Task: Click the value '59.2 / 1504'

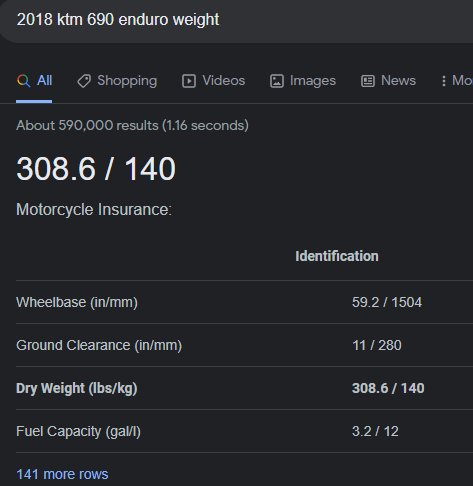Action: tap(387, 302)
